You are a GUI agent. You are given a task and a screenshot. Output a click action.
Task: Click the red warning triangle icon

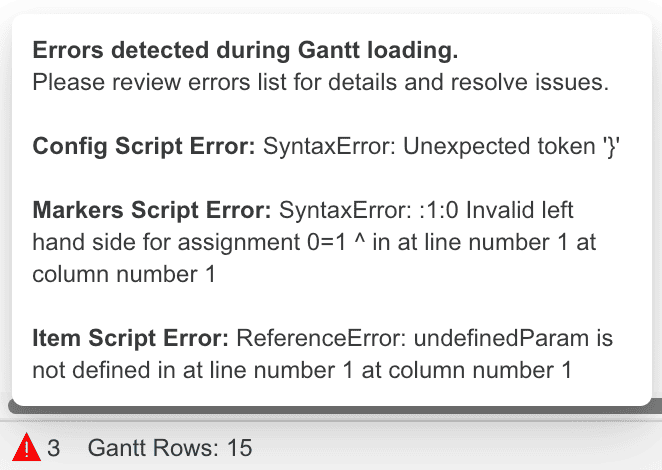pyautogui.click(x=27, y=447)
